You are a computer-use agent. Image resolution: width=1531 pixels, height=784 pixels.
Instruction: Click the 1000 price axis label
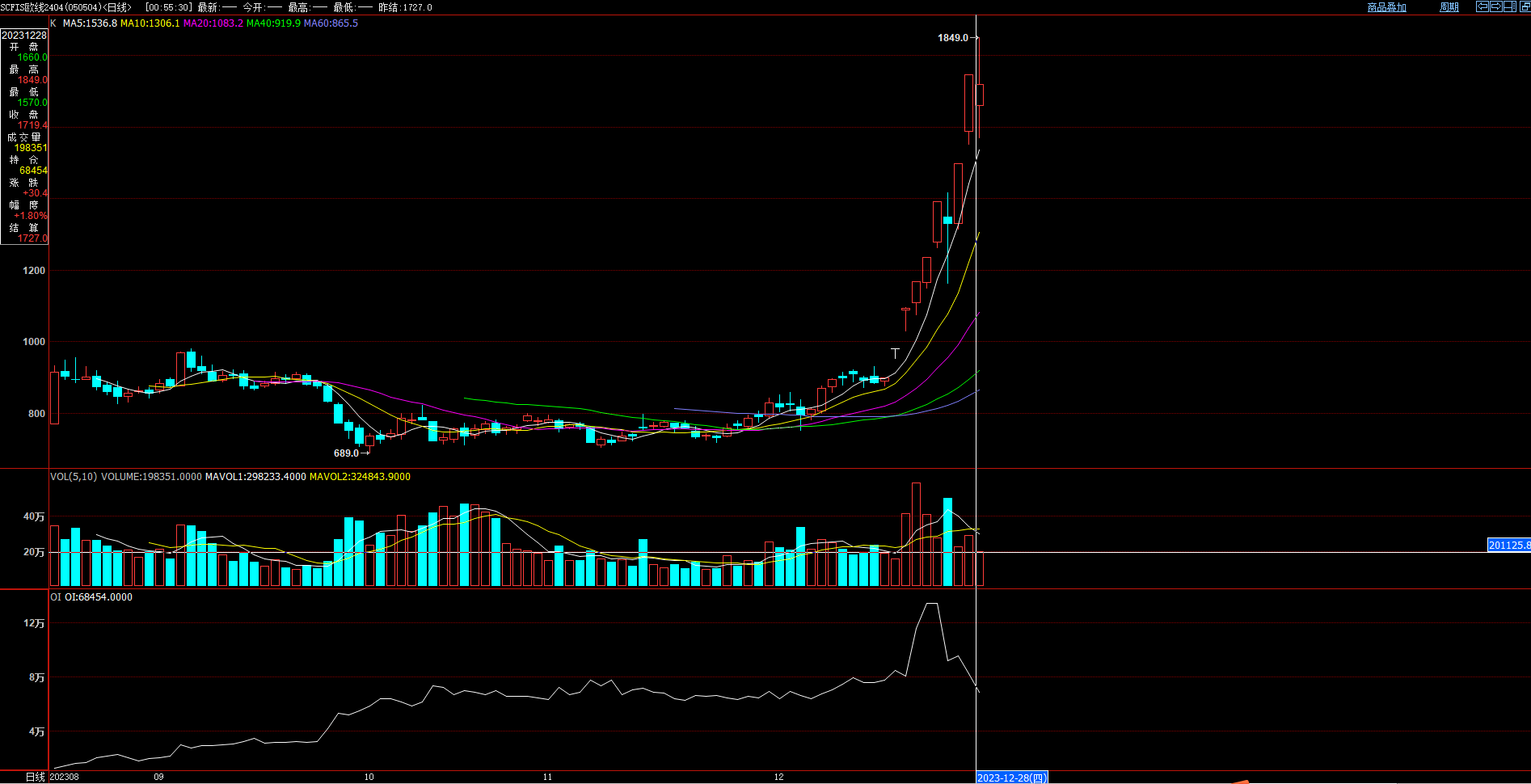[34, 342]
